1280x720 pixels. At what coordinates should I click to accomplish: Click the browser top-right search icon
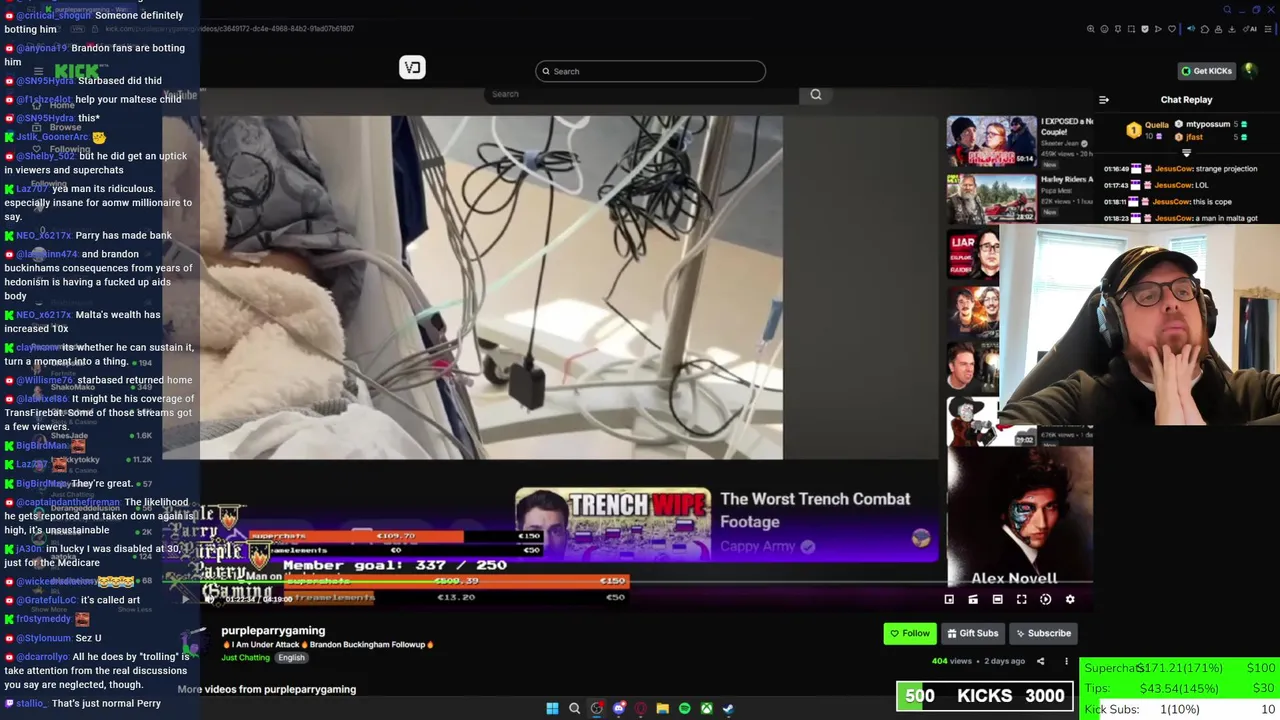[1227, 9]
